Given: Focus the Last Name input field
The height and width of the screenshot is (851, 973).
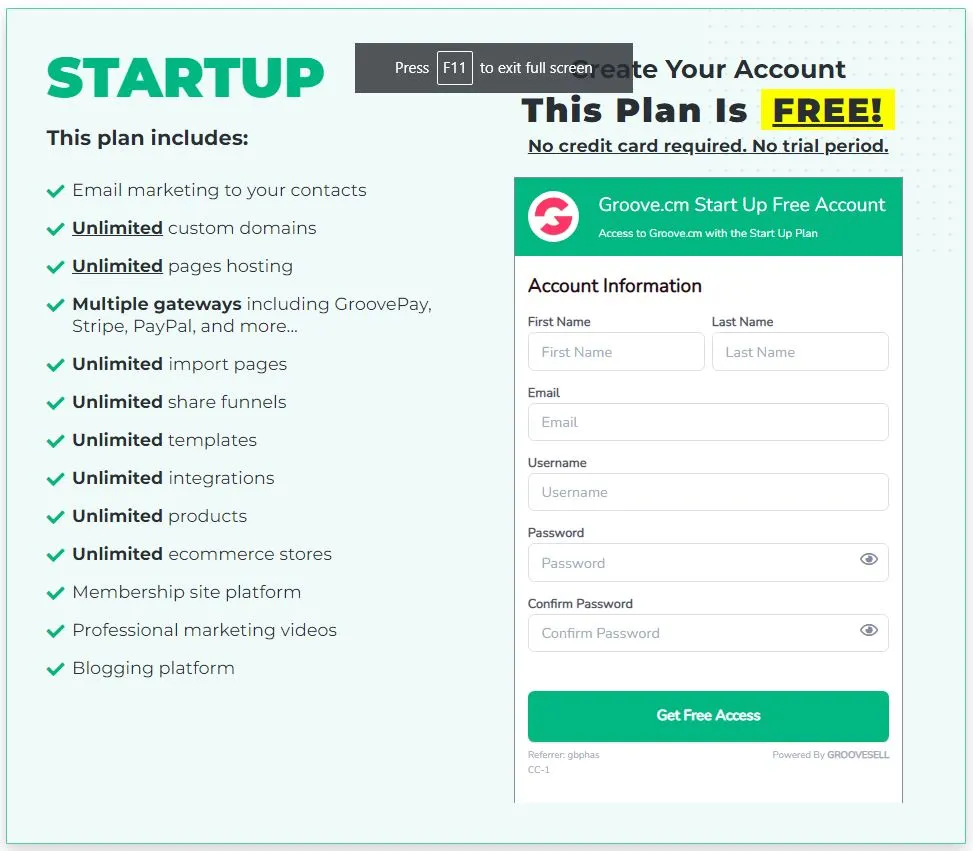Looking at the screenshot, I should coord(800,352).
